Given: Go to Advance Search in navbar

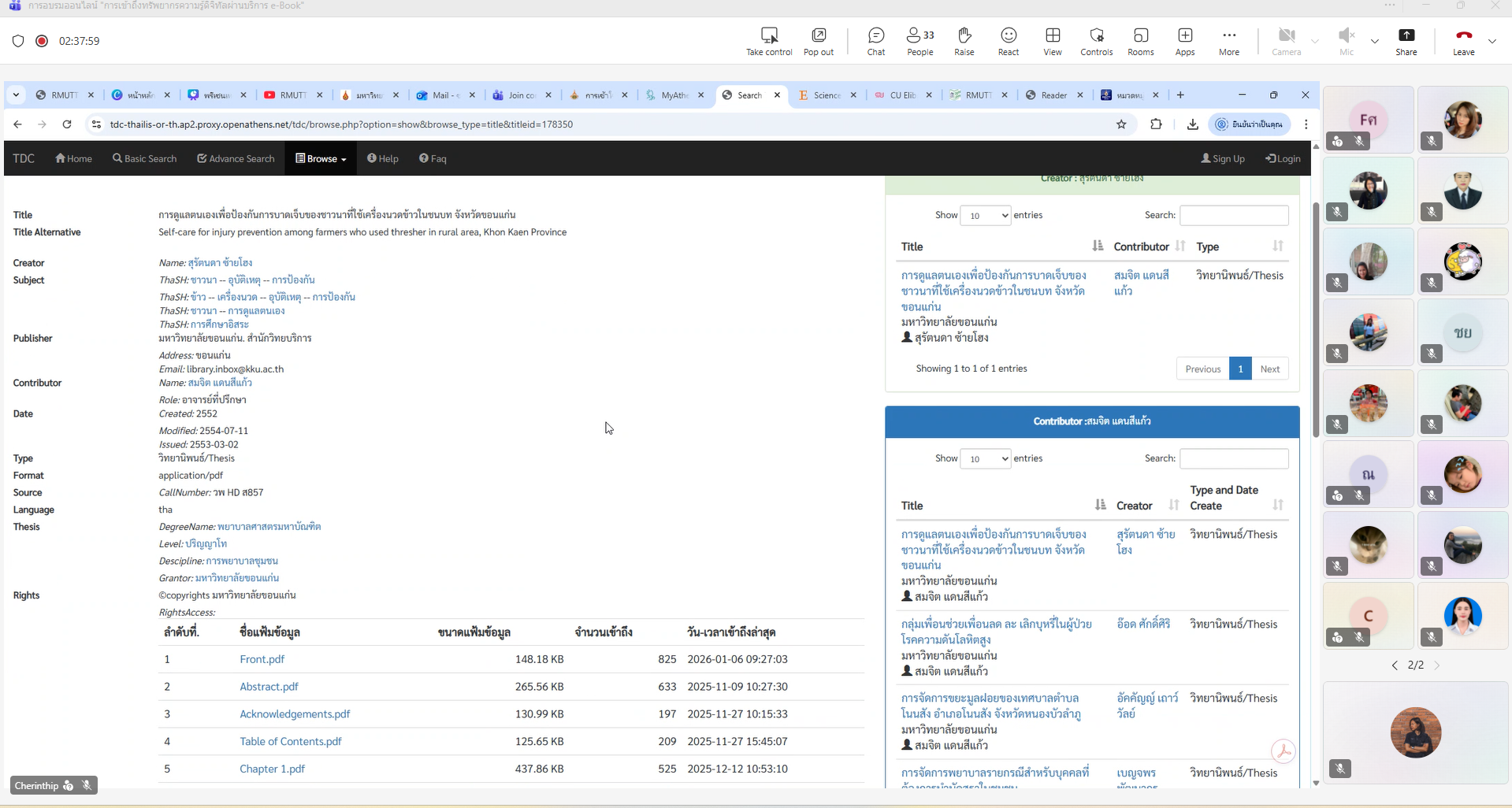Looking at the screenshot, I should [x=236, y=159].
